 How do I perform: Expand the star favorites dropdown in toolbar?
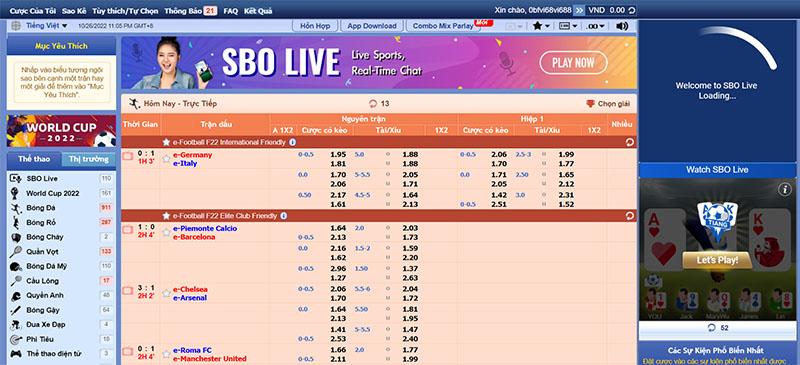coord(541,26)
